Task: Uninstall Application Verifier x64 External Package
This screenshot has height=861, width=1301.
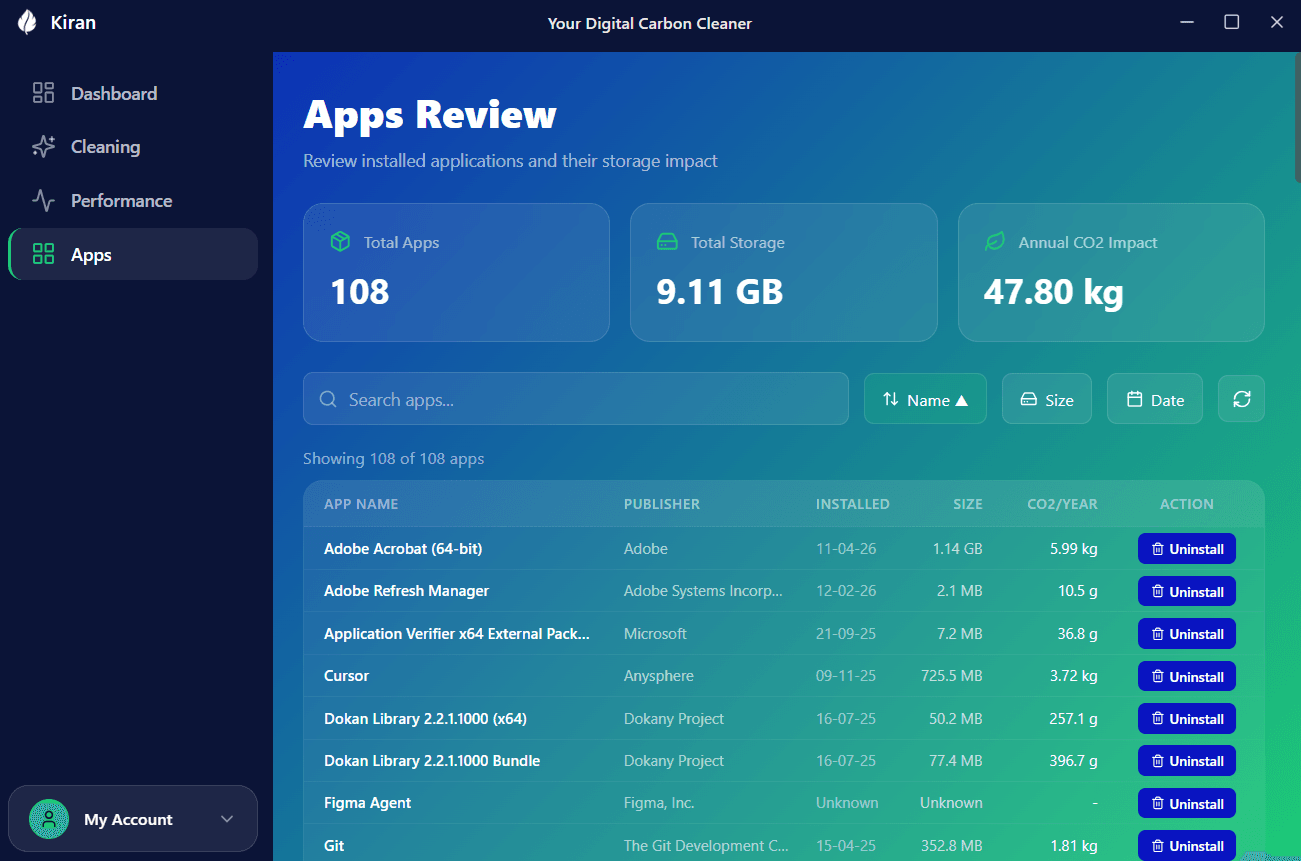Action: click(1187, 634)
